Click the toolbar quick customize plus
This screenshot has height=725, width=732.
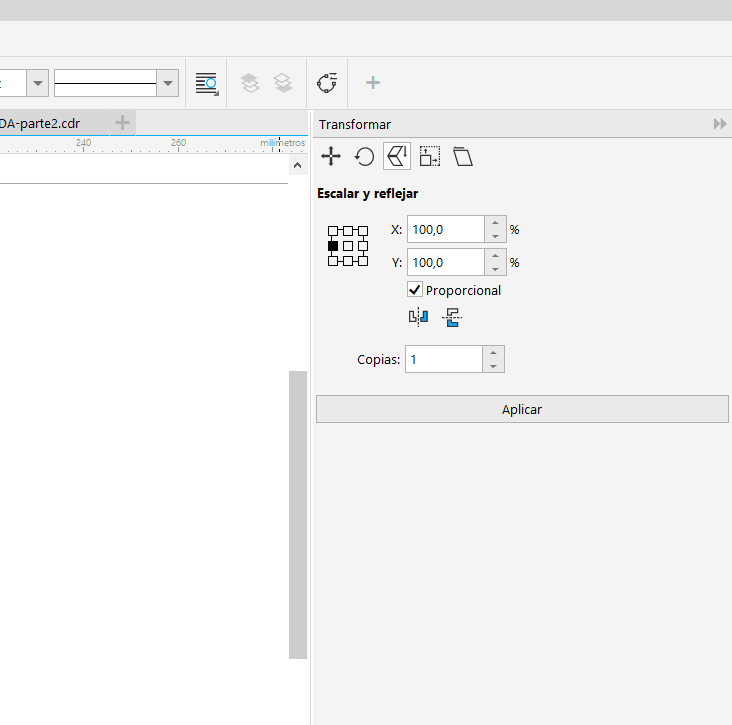point(373,83)
